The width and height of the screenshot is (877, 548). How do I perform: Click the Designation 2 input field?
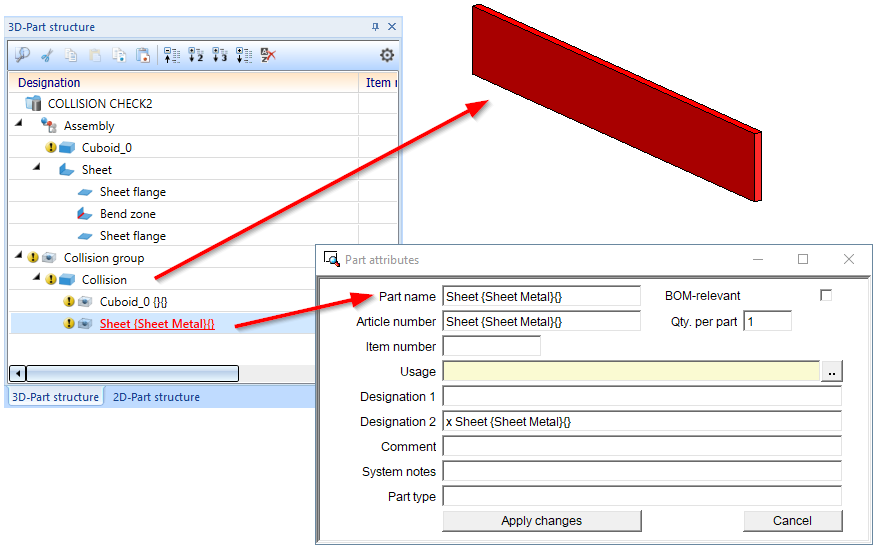pos(642,421)
